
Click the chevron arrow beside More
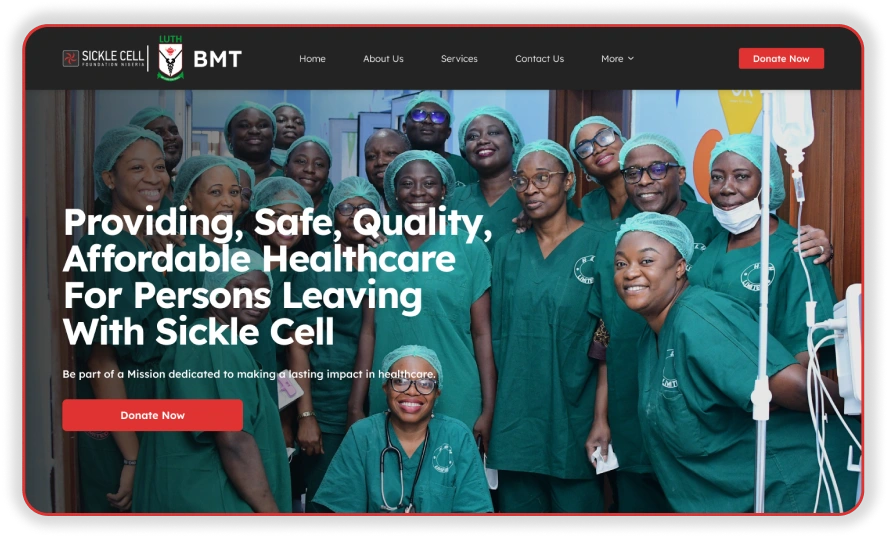point(631,58)
